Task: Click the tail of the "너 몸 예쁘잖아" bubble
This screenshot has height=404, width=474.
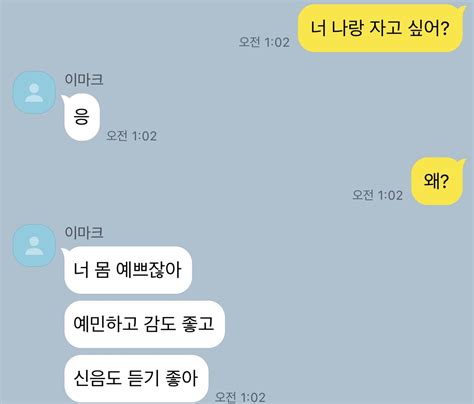Action: pyautogui.click(x=64, y=250)
